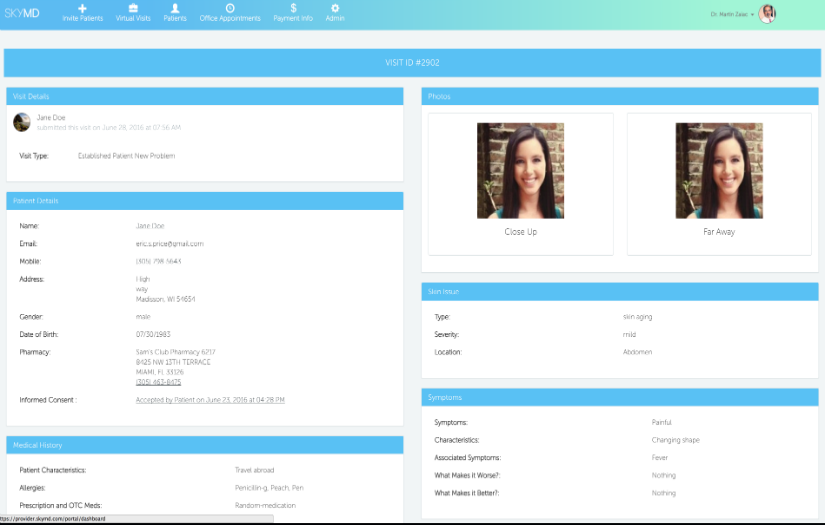This screenshot has height=525, width=825.
Task: Click the Patient Details panel header
Action: coord(205,201)
